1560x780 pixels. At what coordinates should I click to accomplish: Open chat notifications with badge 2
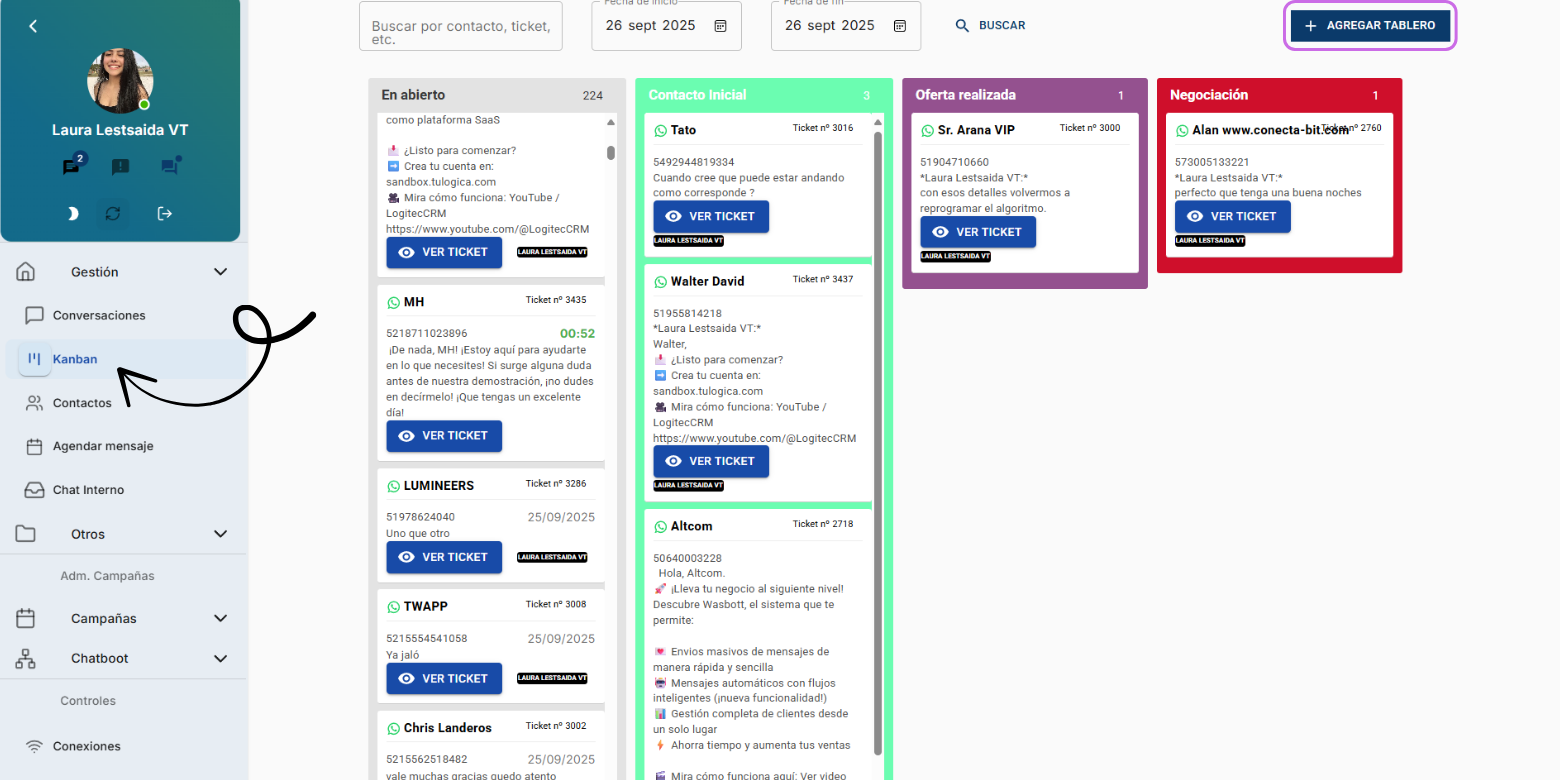pos(72,166)
